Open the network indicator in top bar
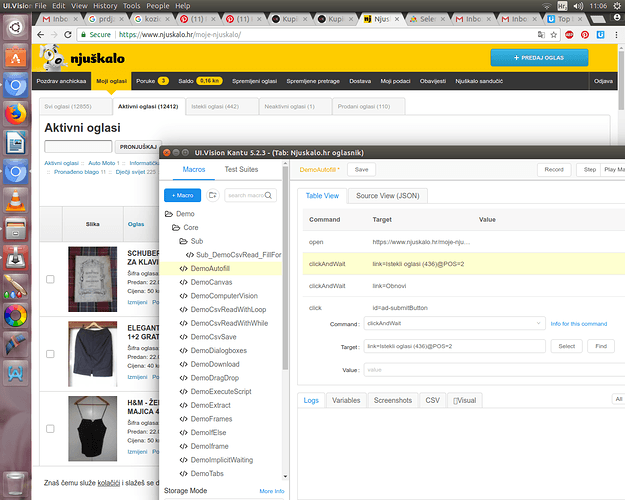The image size is (625, 500). pyautogui.click(x=546, y=6)
